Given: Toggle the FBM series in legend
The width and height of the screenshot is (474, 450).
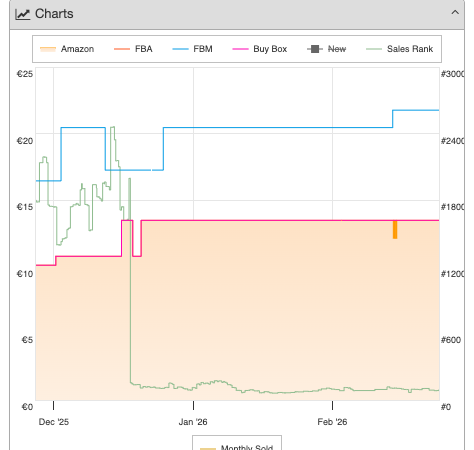Looking at the screenshot, I should pos(192,49).
